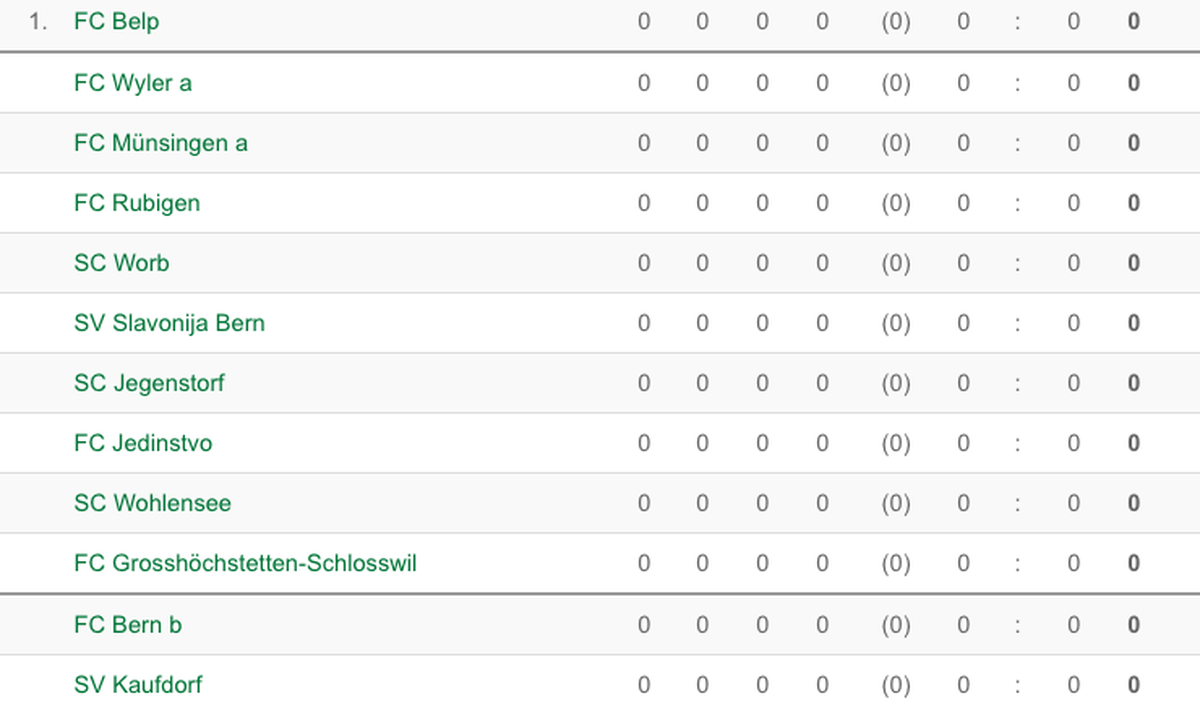
Task: Open the FC Wyler a team page
Action: [133, 83]
